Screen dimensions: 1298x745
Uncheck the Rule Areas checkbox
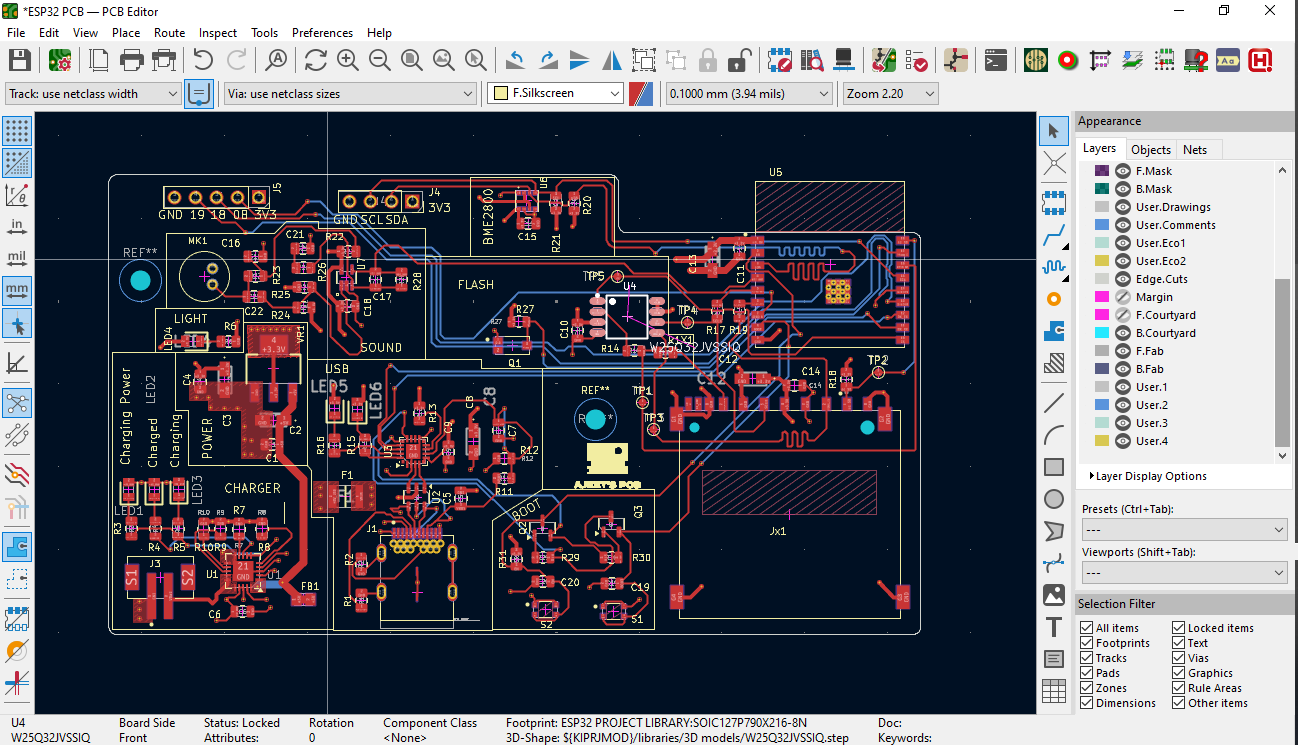coord(1179,688)
